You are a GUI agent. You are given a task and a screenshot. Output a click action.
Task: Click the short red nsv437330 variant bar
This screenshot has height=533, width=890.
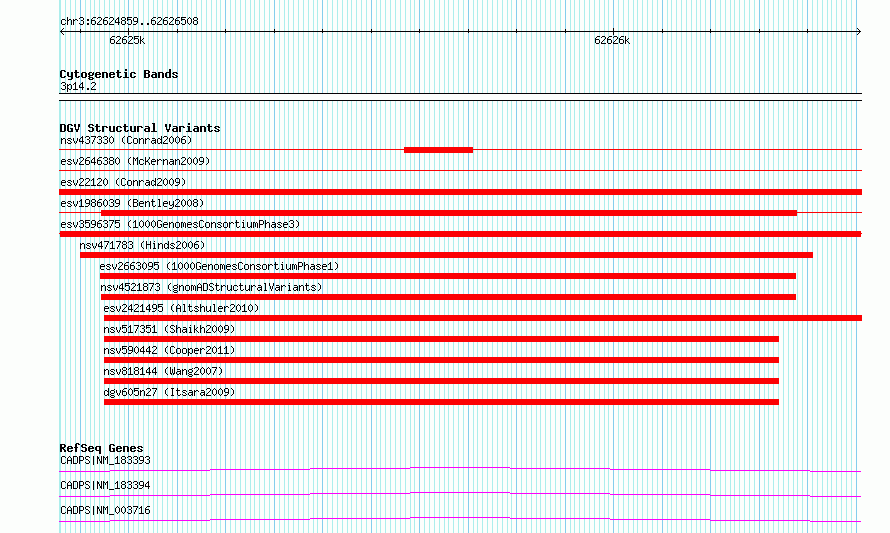tap(438, 150)
